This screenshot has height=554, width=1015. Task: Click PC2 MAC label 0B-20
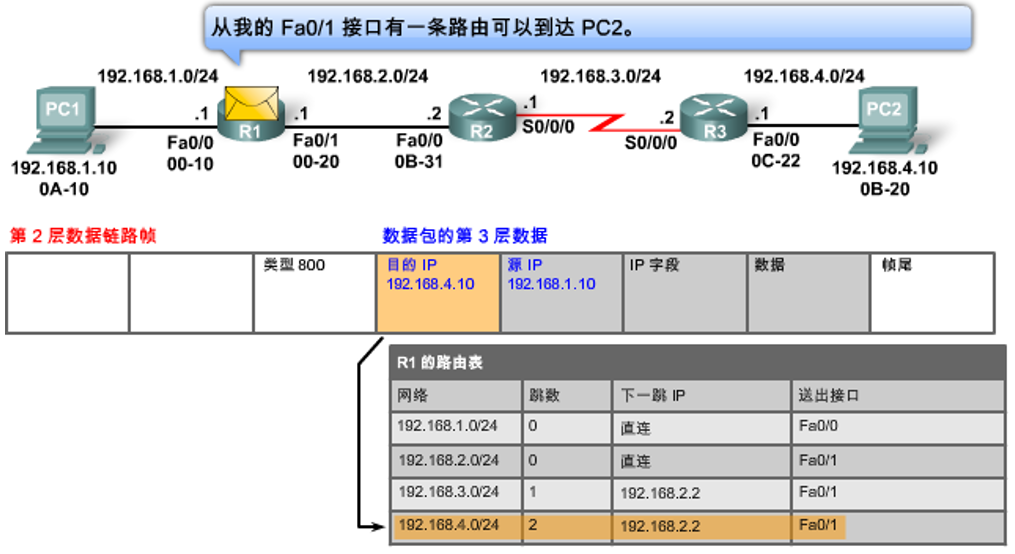tap(885, 190)
